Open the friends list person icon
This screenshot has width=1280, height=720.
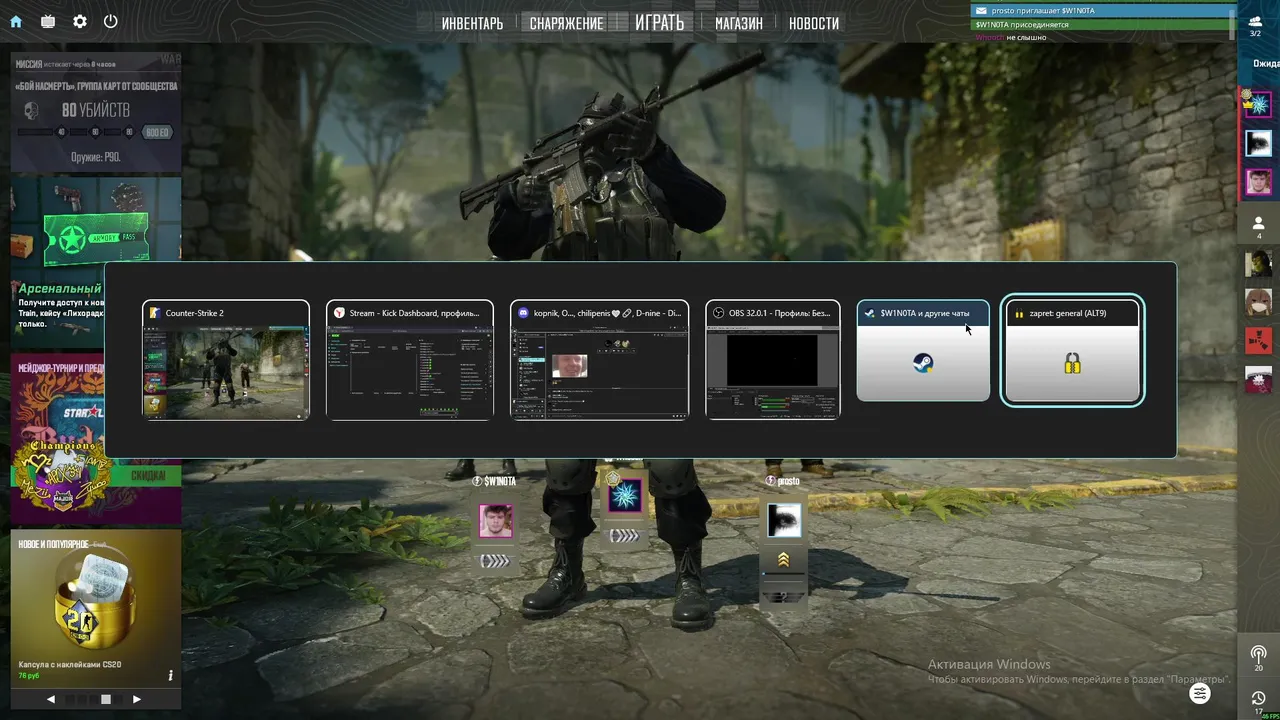[x=1258, y=226]
